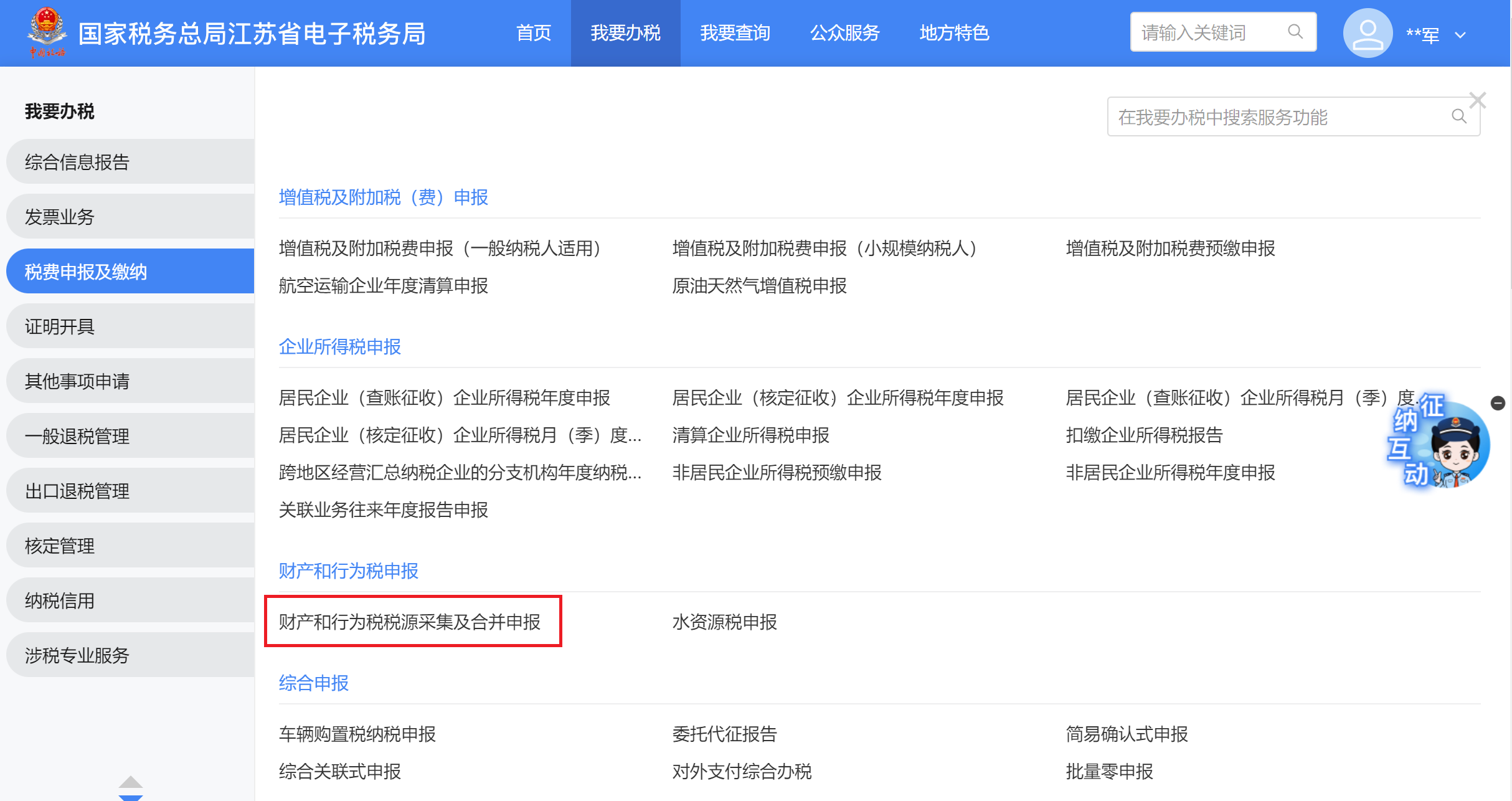
Task: Click the header keyword search magnifier icon
Action: [x=1295, y=32]
